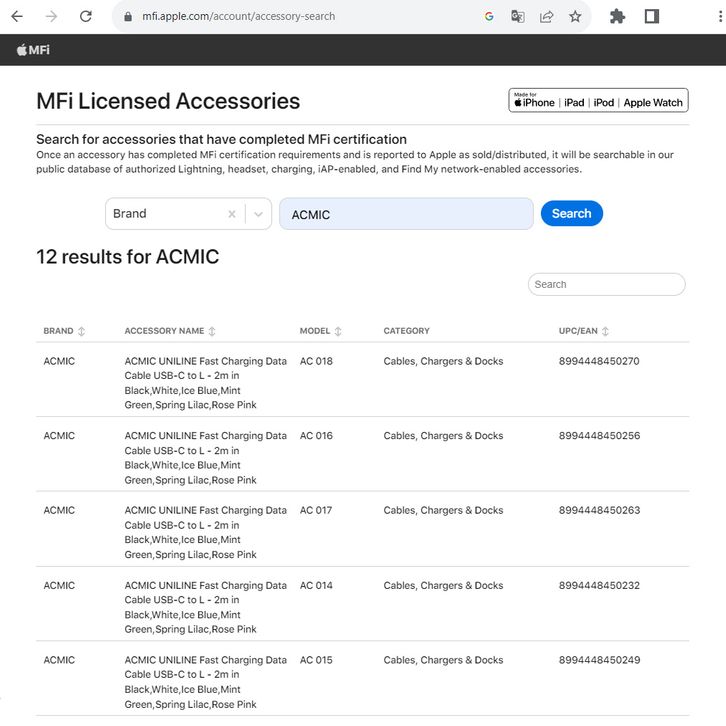The width and height of the screenshot is (726, 726).
Task: Click the ACMIC search text field
Action: [x=405, y=214]
